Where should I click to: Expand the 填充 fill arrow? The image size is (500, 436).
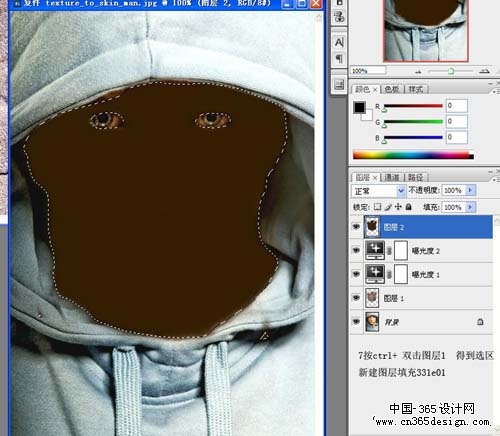coord(470,207)
